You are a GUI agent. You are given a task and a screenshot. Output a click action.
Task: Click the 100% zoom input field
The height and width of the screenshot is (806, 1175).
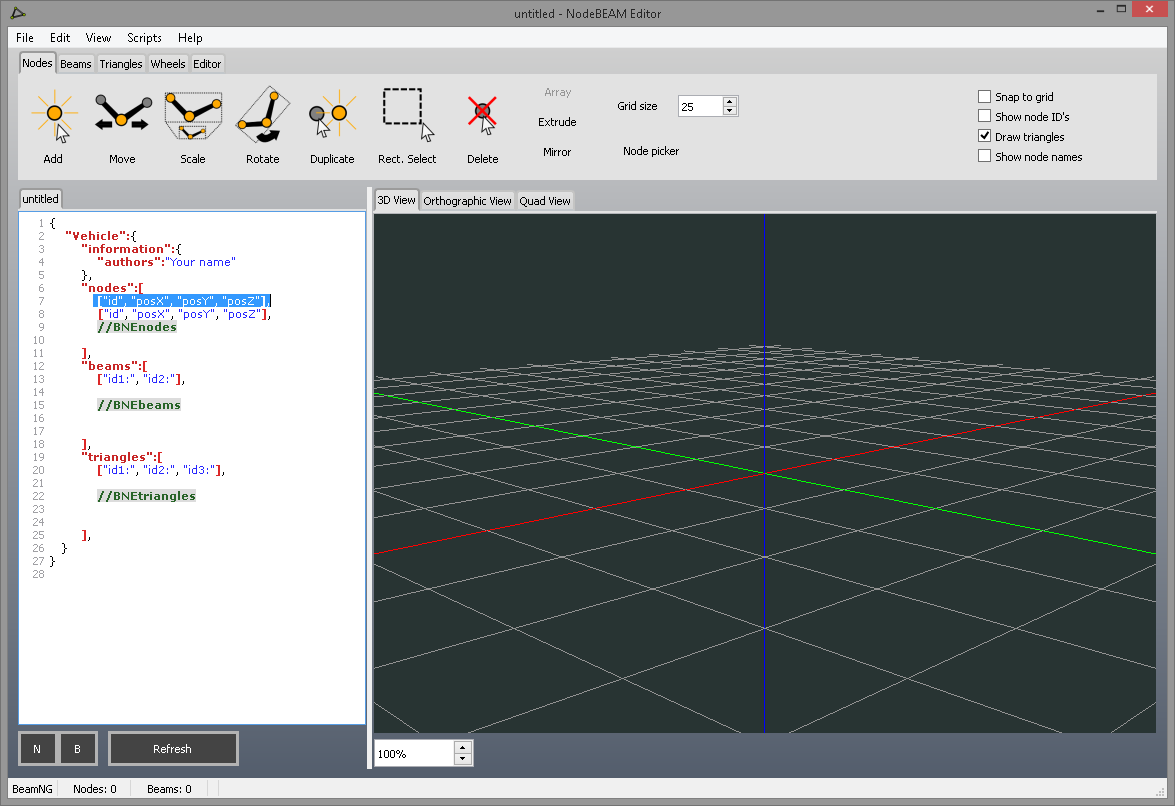414,754
